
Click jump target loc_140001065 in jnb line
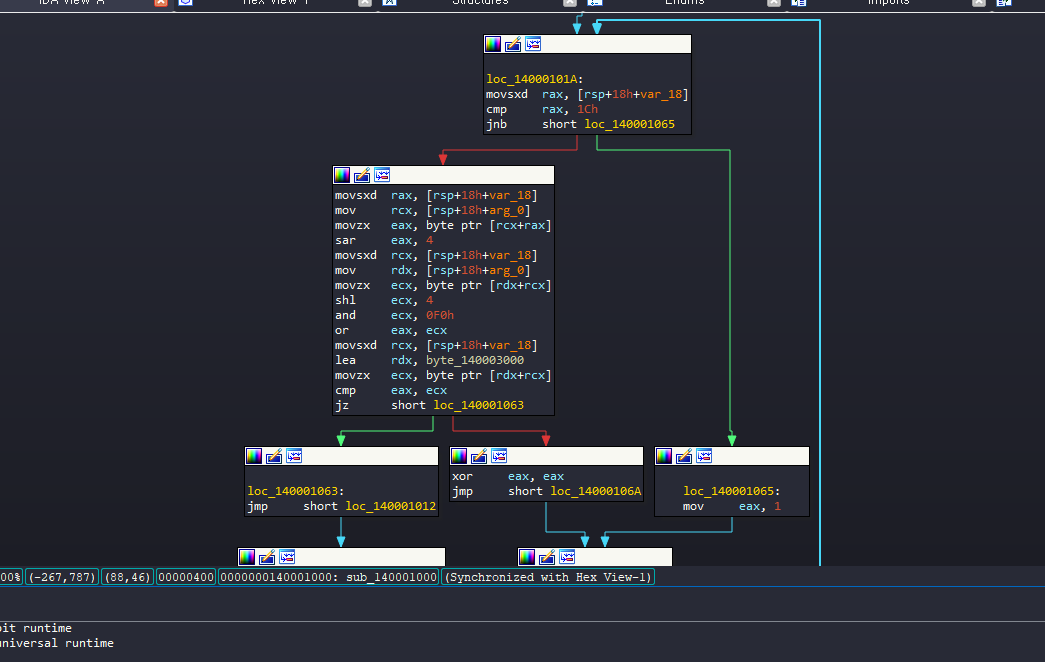coord(630,124)
